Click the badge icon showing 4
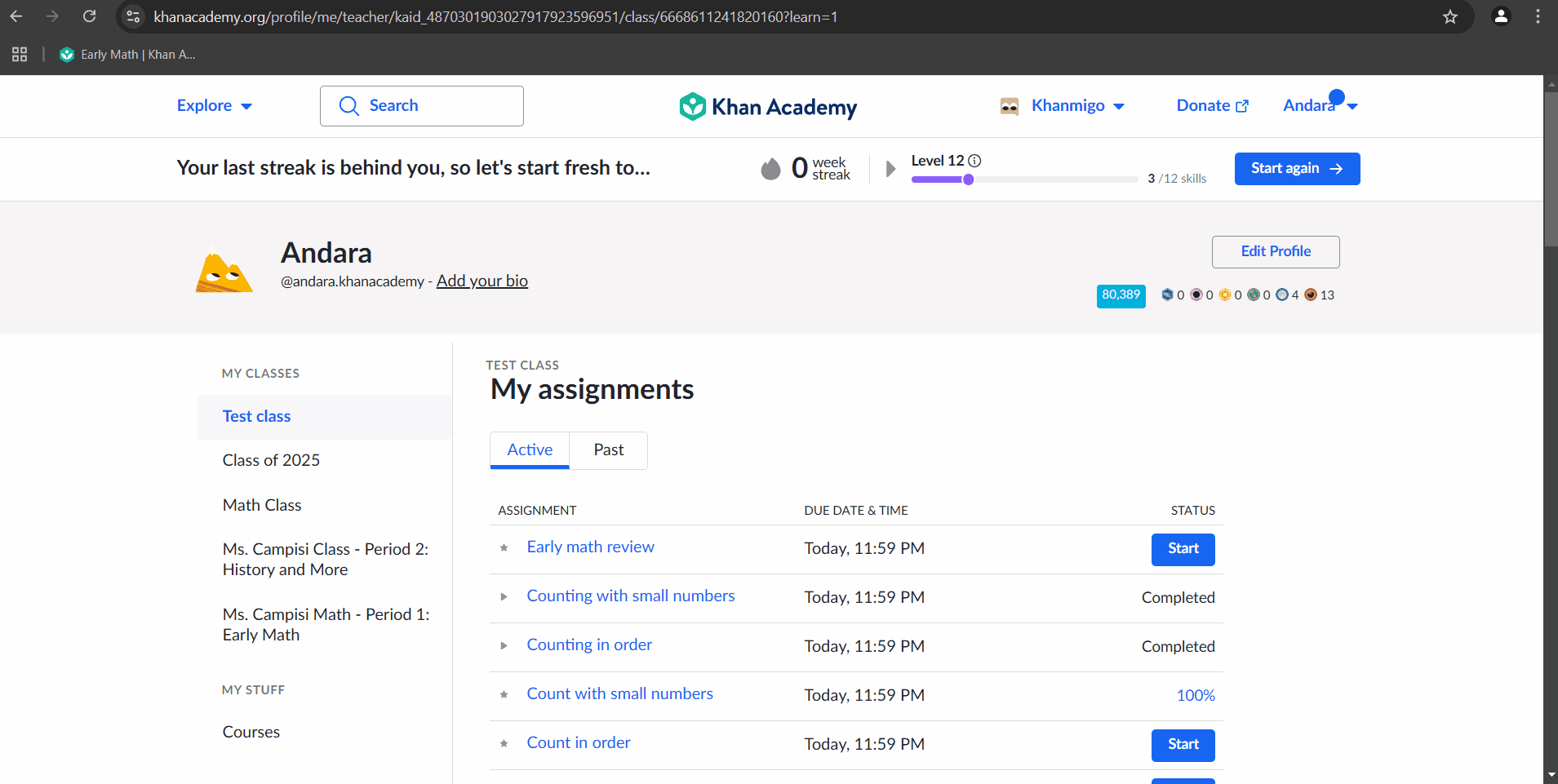 tap(1281, 295)
